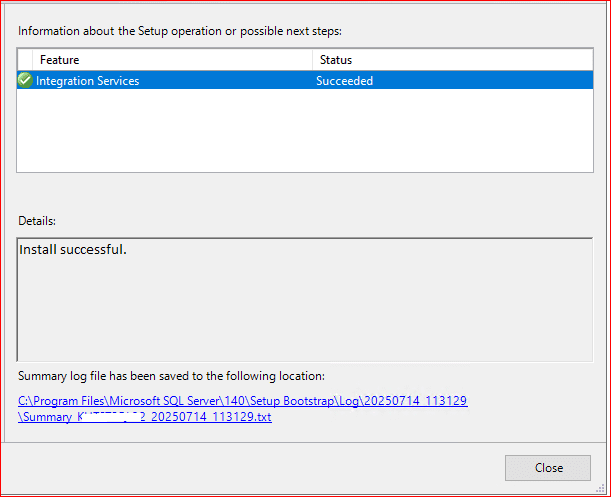Sort by the Status column header
Image resolution: width=611 pixels, height=497 pixels.
[x=335, y=60]
